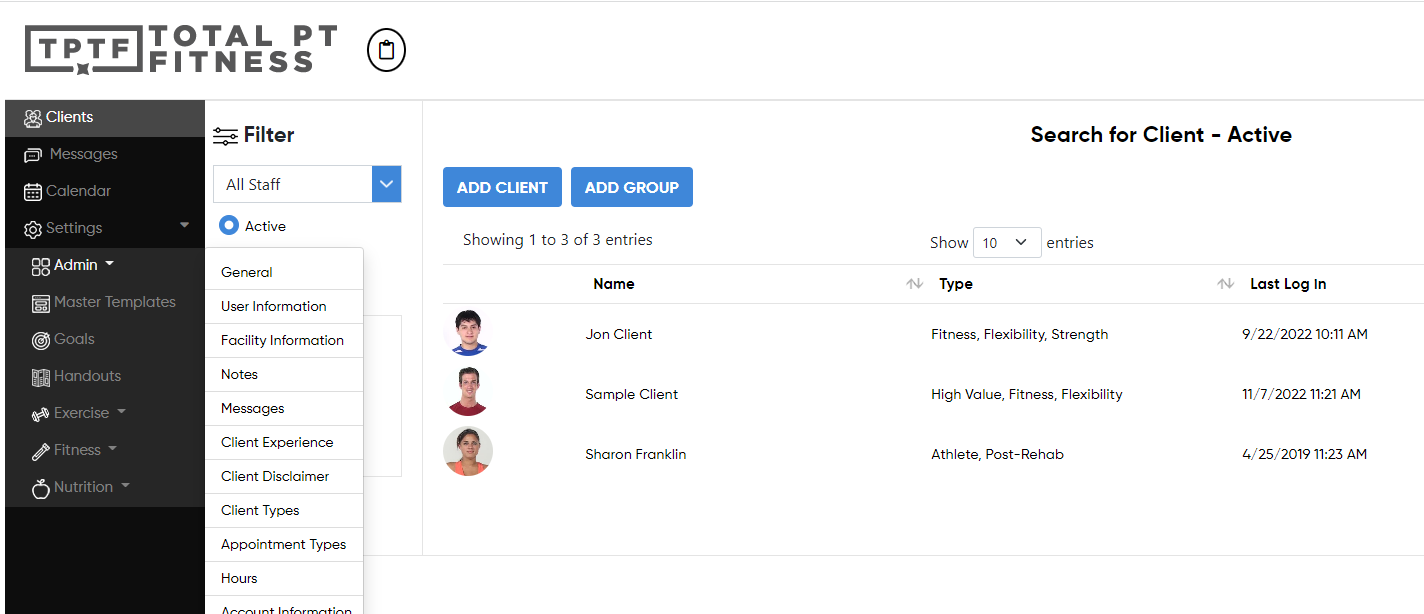The height and width of the screenshot is (614, 1424).
Task: Click the 11/7/2022 11:21 AM login cell
Action: (1301, 394)
